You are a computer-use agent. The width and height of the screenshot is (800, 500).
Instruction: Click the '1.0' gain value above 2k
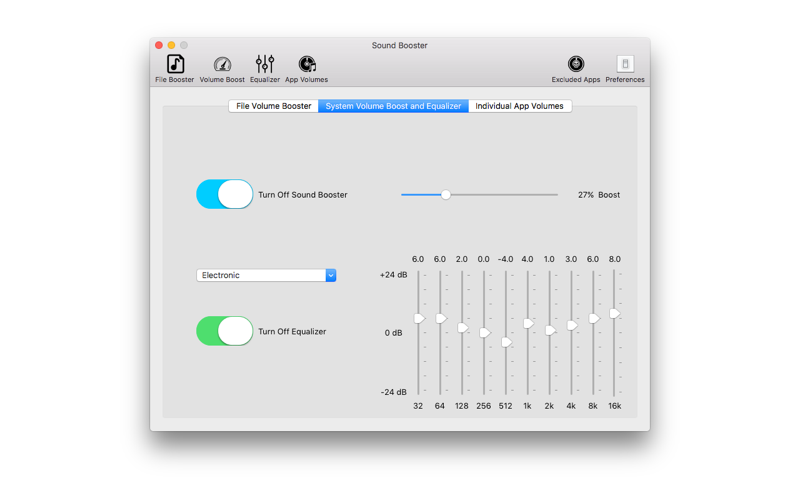[x=549, y=259]
